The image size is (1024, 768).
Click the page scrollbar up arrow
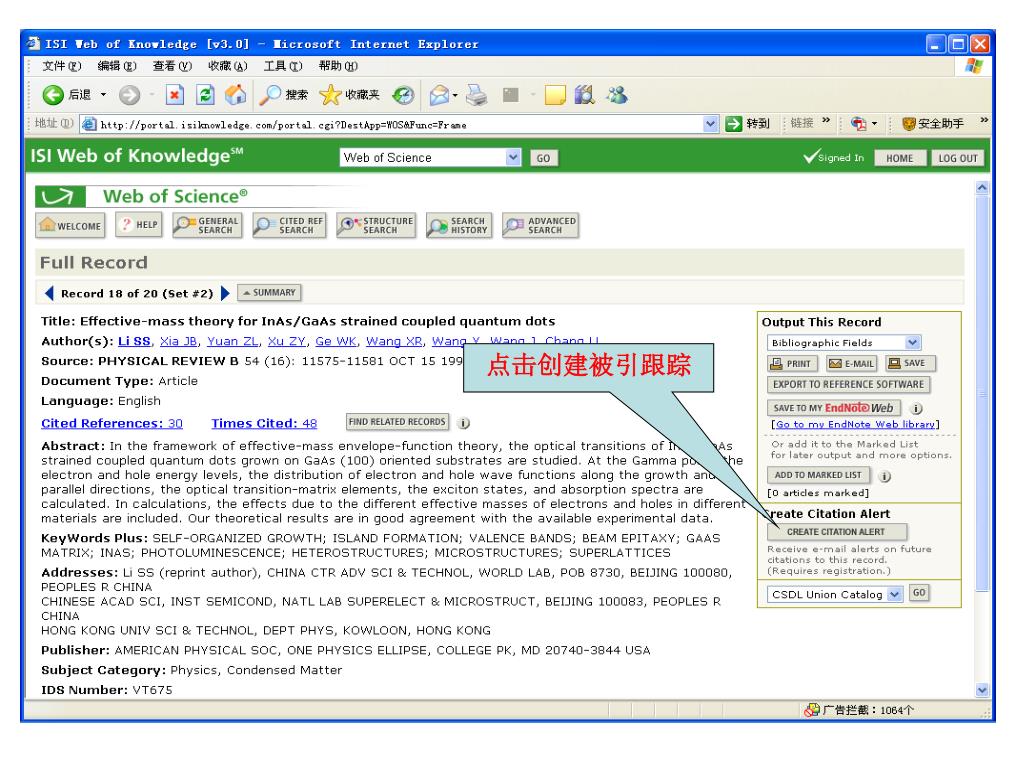pos(982,188)
